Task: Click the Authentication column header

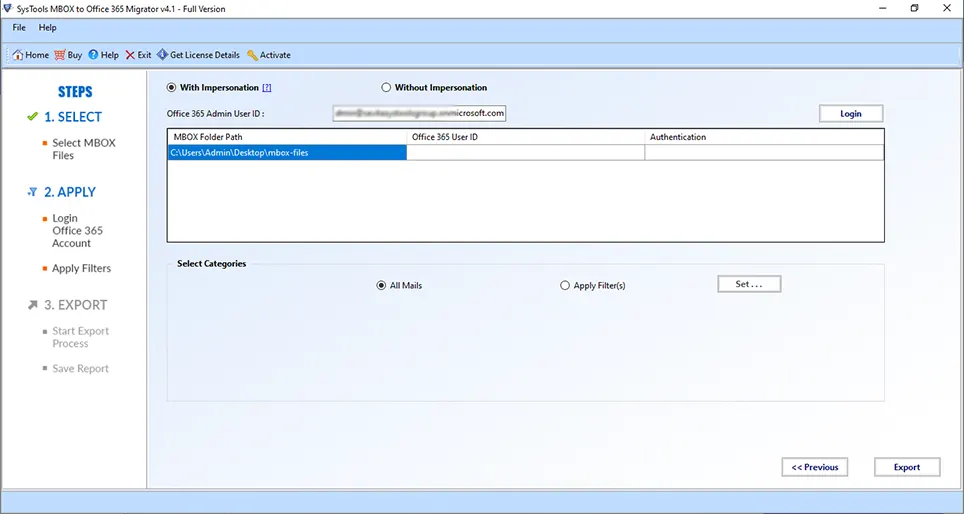Action: point(764,137)
